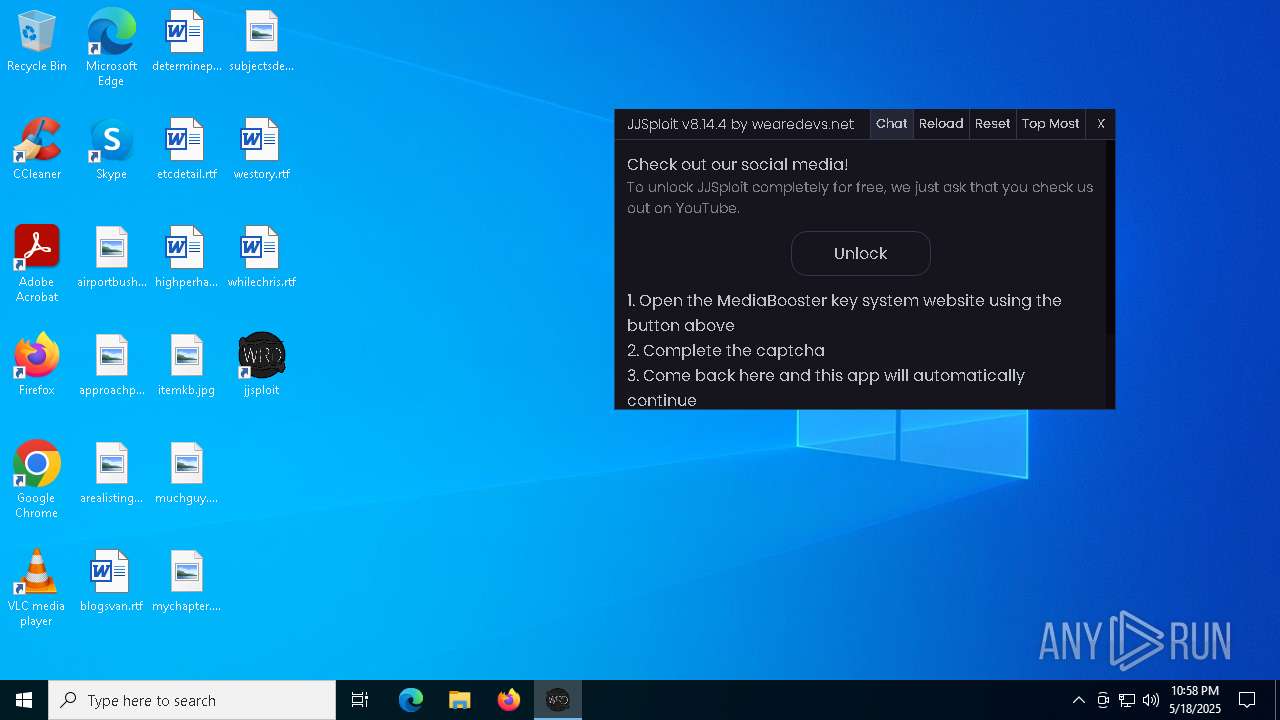
Task: Select the blogsvan.rtf file icon
Action: (111, 582)
